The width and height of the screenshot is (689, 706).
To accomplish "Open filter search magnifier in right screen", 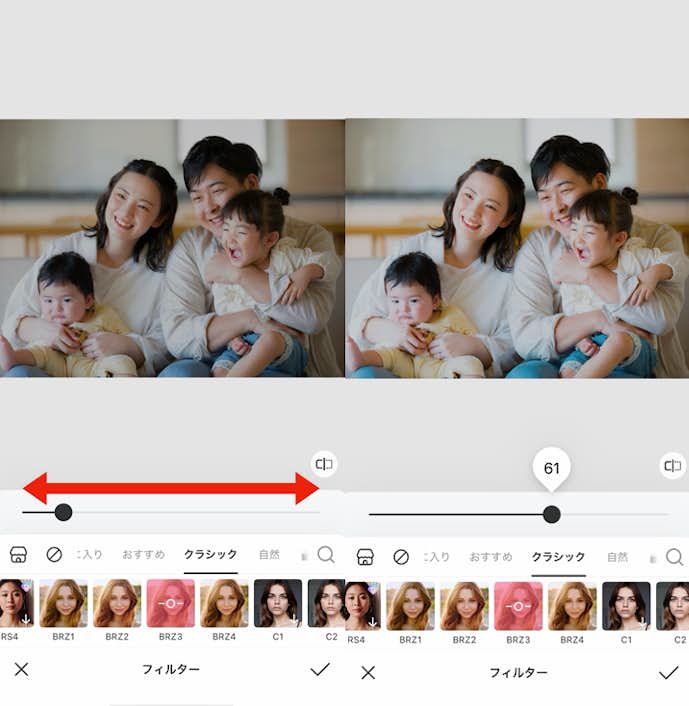I will point(675,557).
